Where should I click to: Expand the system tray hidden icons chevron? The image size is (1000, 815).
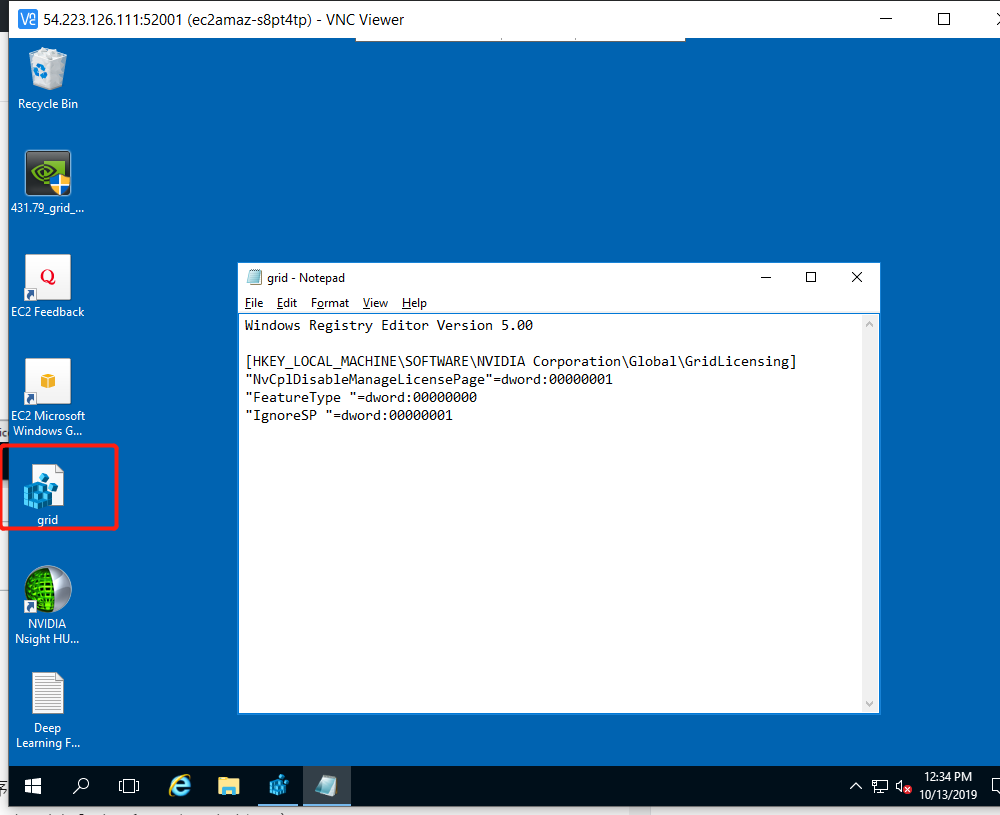(x=856, y=786)
